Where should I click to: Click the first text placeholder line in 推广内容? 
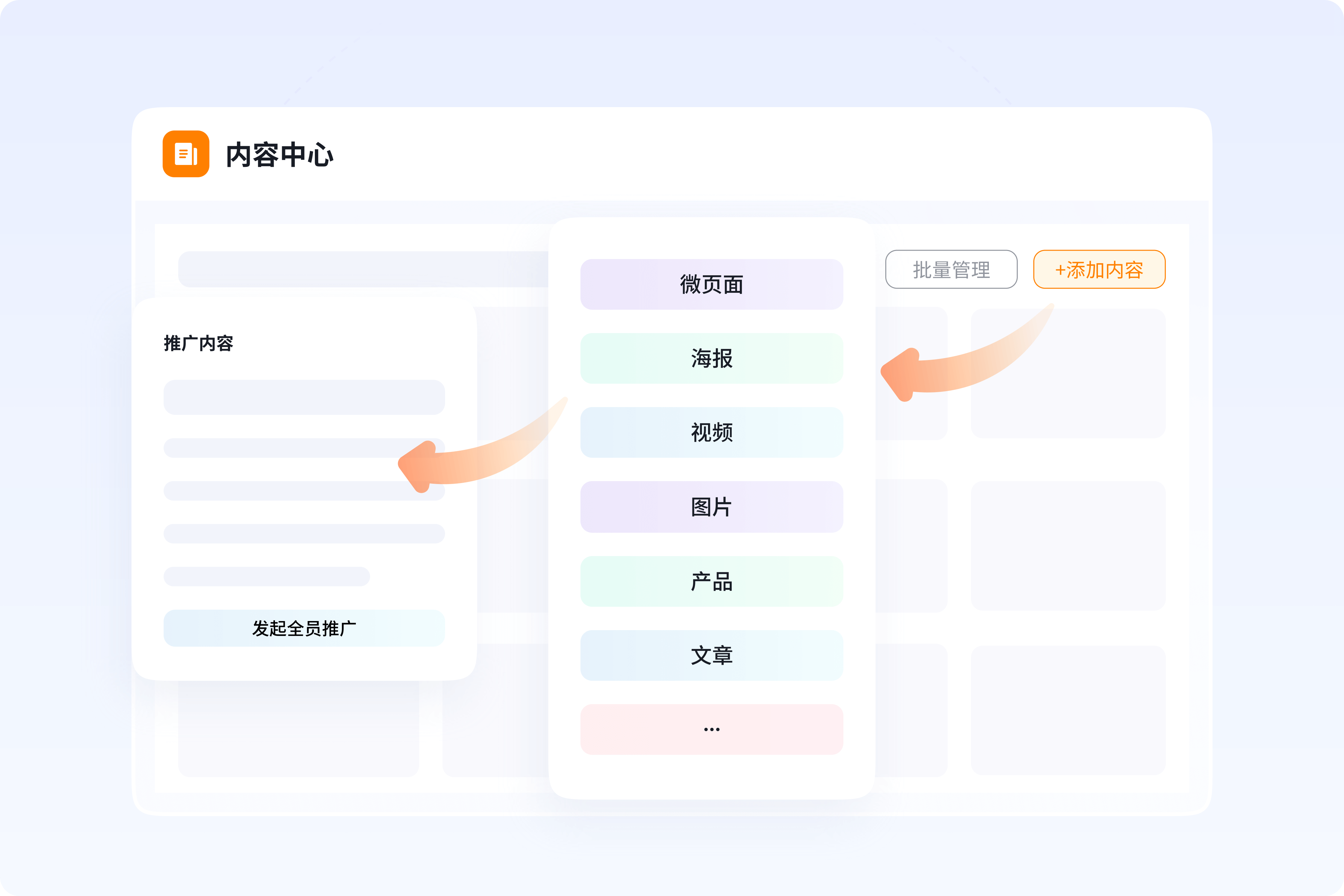(304, 397)
